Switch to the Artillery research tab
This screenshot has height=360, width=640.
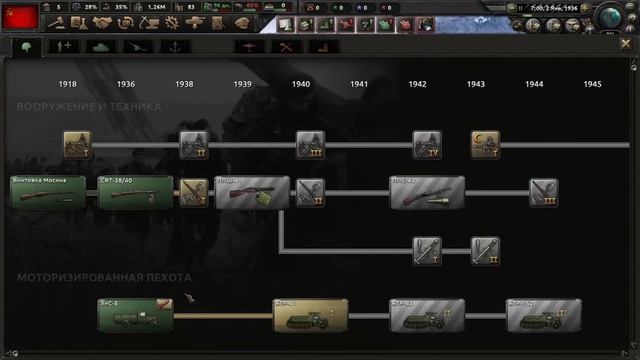pos(138,47)
